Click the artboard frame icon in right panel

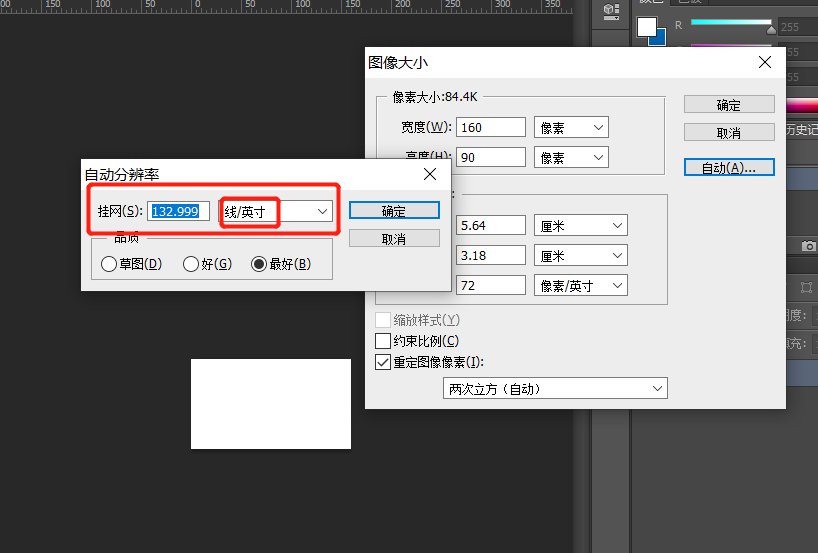pyautogui.click(x=807, y=287)
